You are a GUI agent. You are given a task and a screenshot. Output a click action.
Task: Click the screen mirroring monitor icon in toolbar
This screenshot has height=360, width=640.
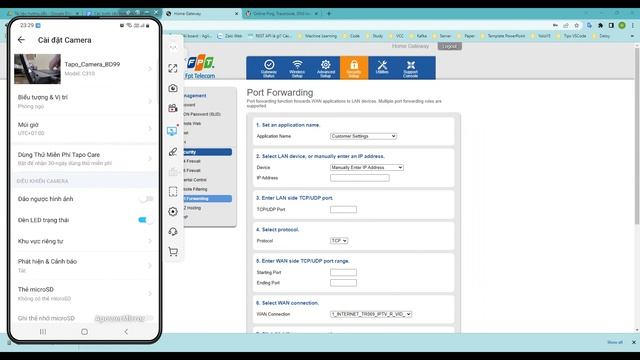click(172, 131)
